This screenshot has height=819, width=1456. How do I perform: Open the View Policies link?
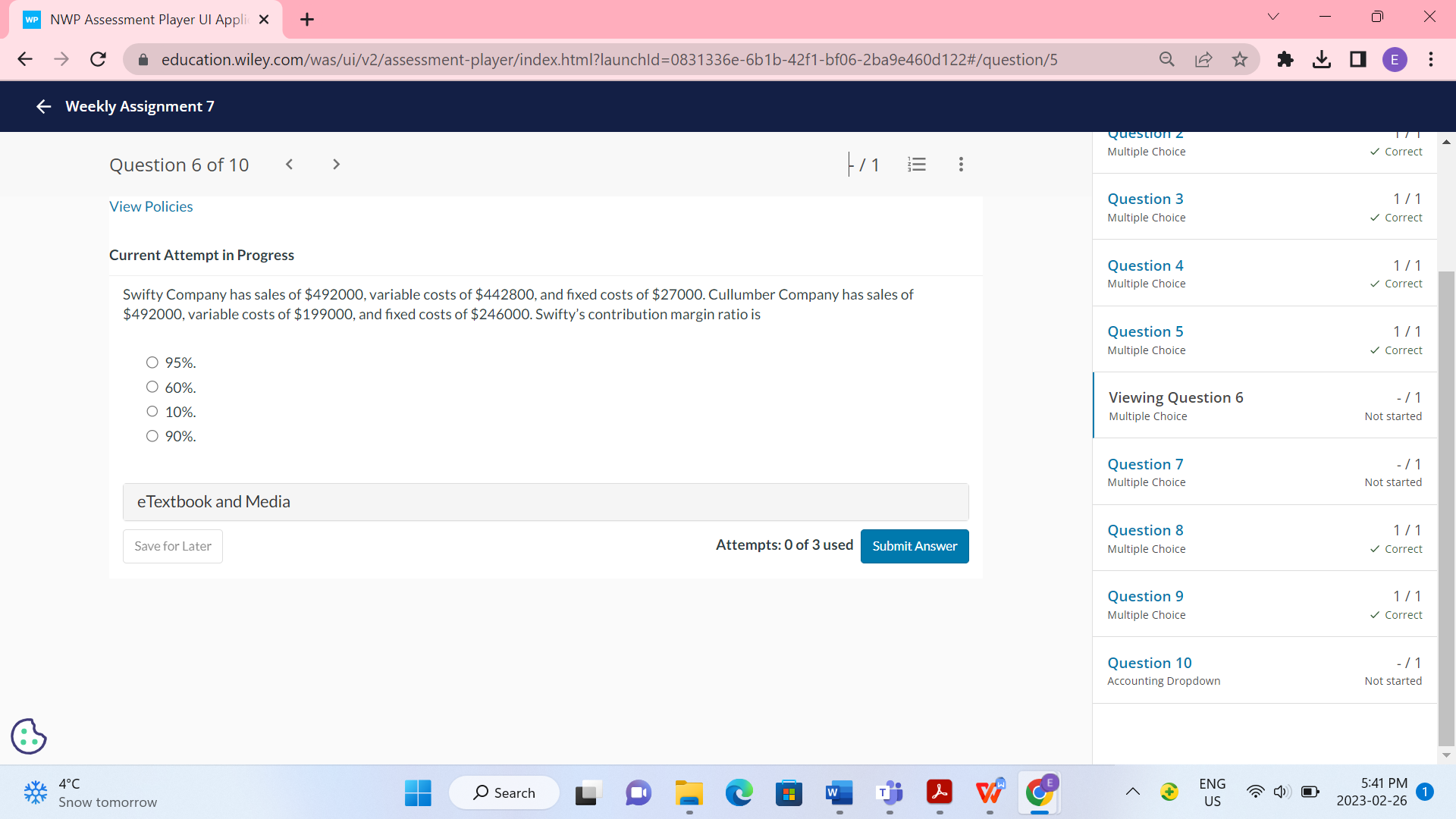(151, 206)
